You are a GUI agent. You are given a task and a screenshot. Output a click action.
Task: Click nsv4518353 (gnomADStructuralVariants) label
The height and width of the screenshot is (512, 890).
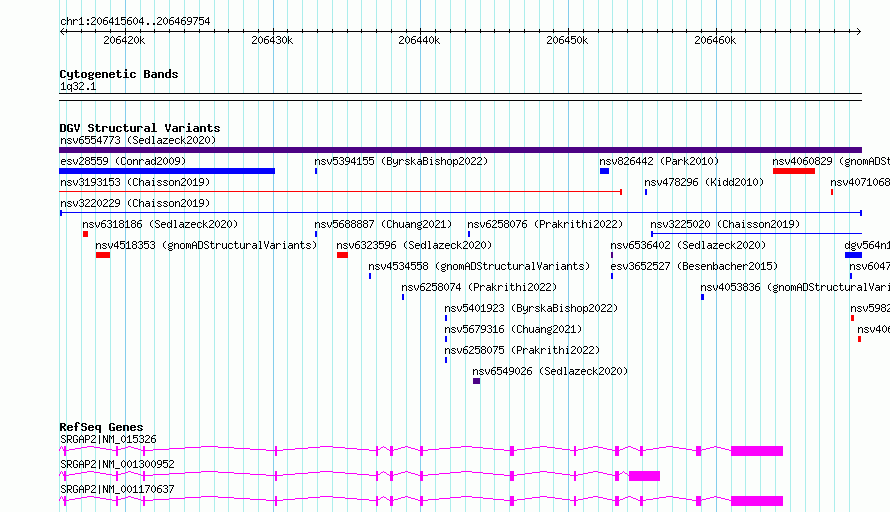click(206, 245)
